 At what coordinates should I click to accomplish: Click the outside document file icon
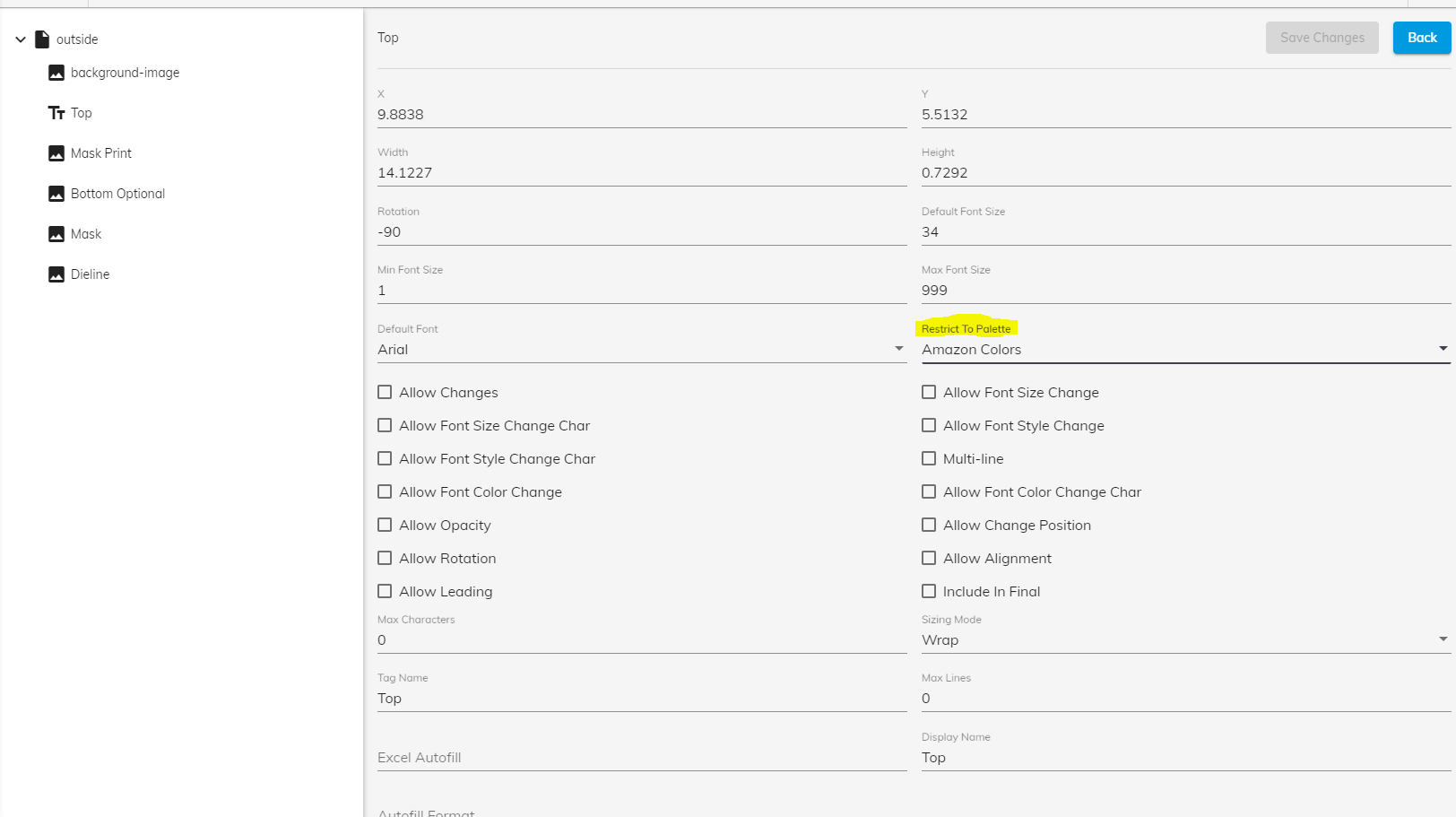42,39
